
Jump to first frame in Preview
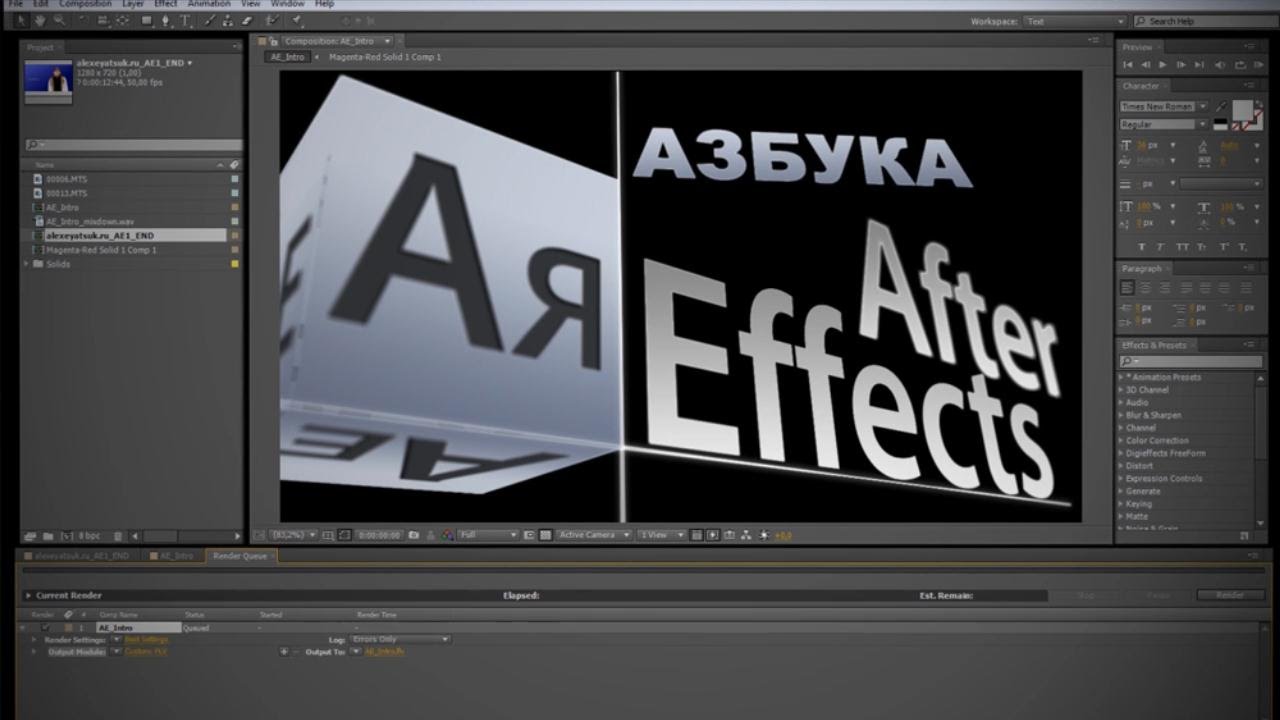[x=1128, y=65]
